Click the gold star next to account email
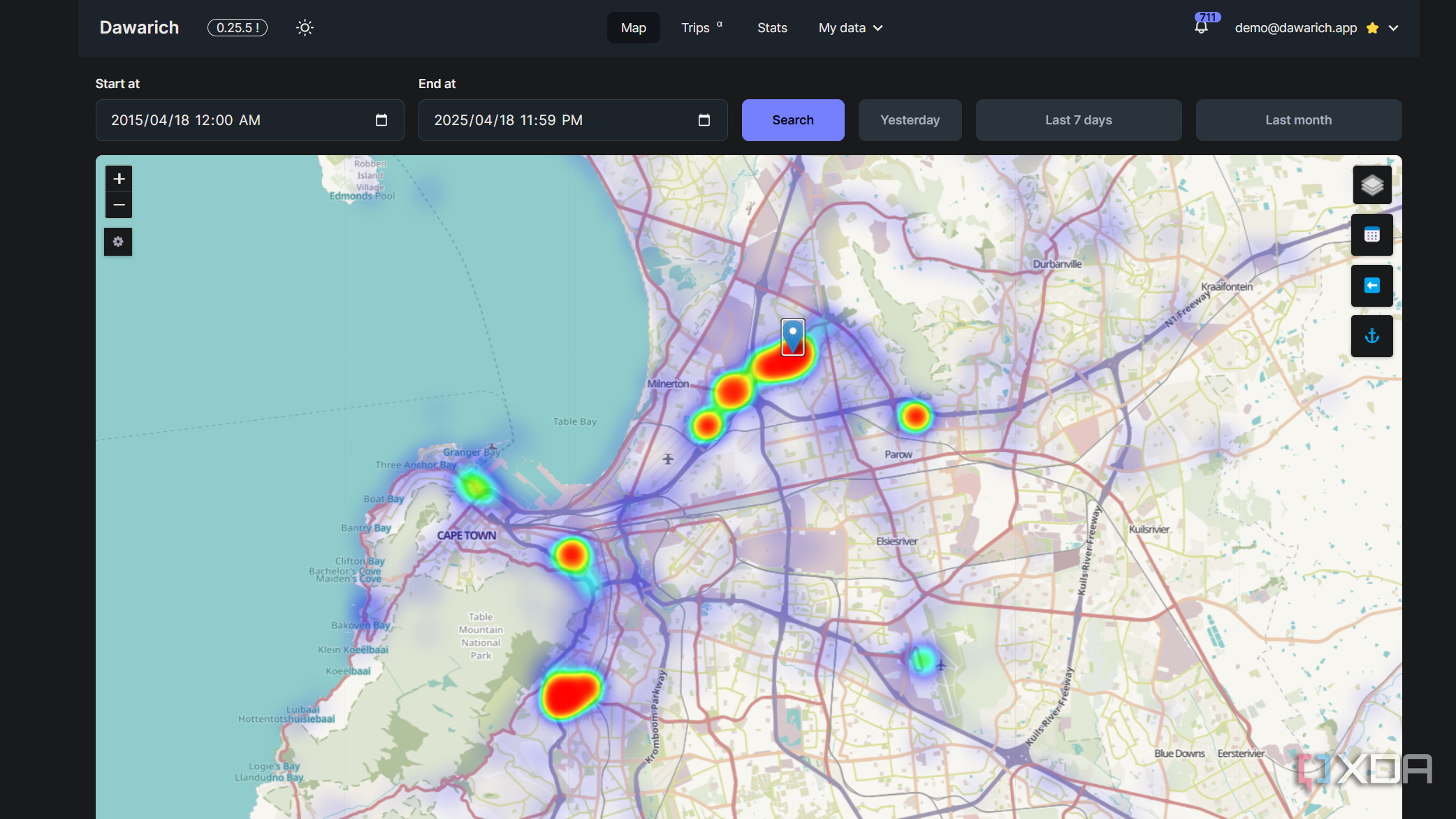 coord(1373,28)
